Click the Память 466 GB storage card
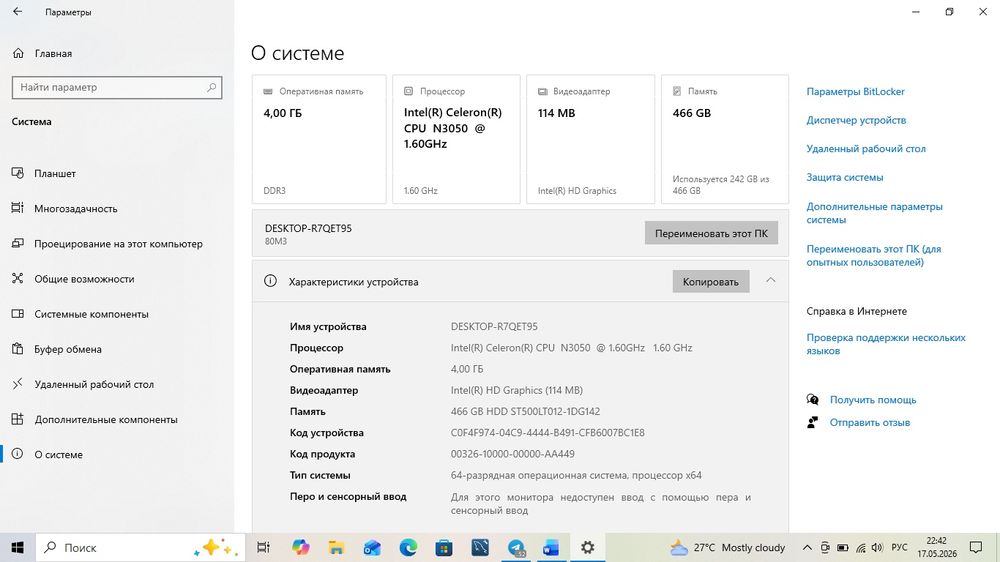Image resolution: width=1000 pixels, height=562 pixels. [724, 139]
